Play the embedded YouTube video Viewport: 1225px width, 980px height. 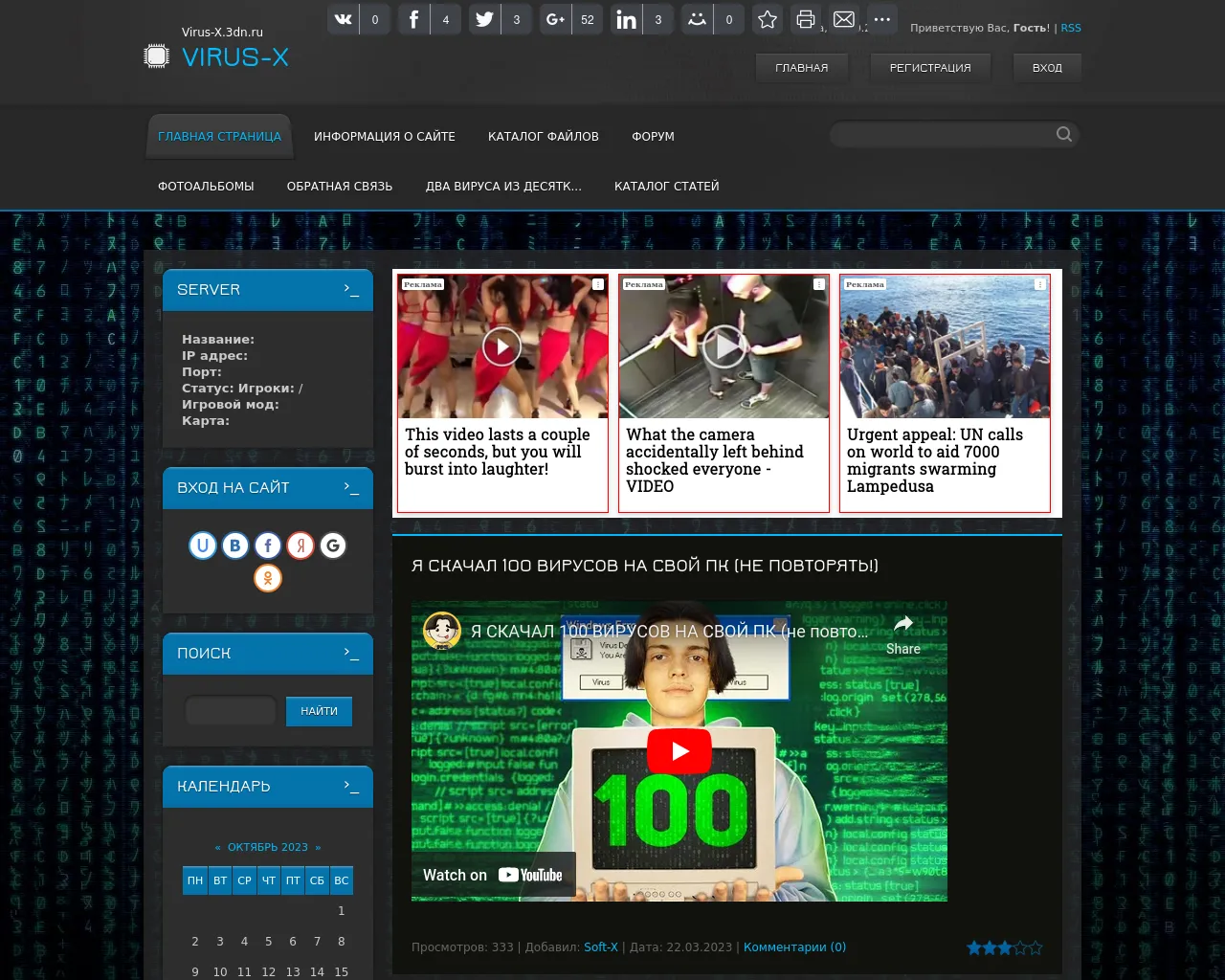click(679, 751)
